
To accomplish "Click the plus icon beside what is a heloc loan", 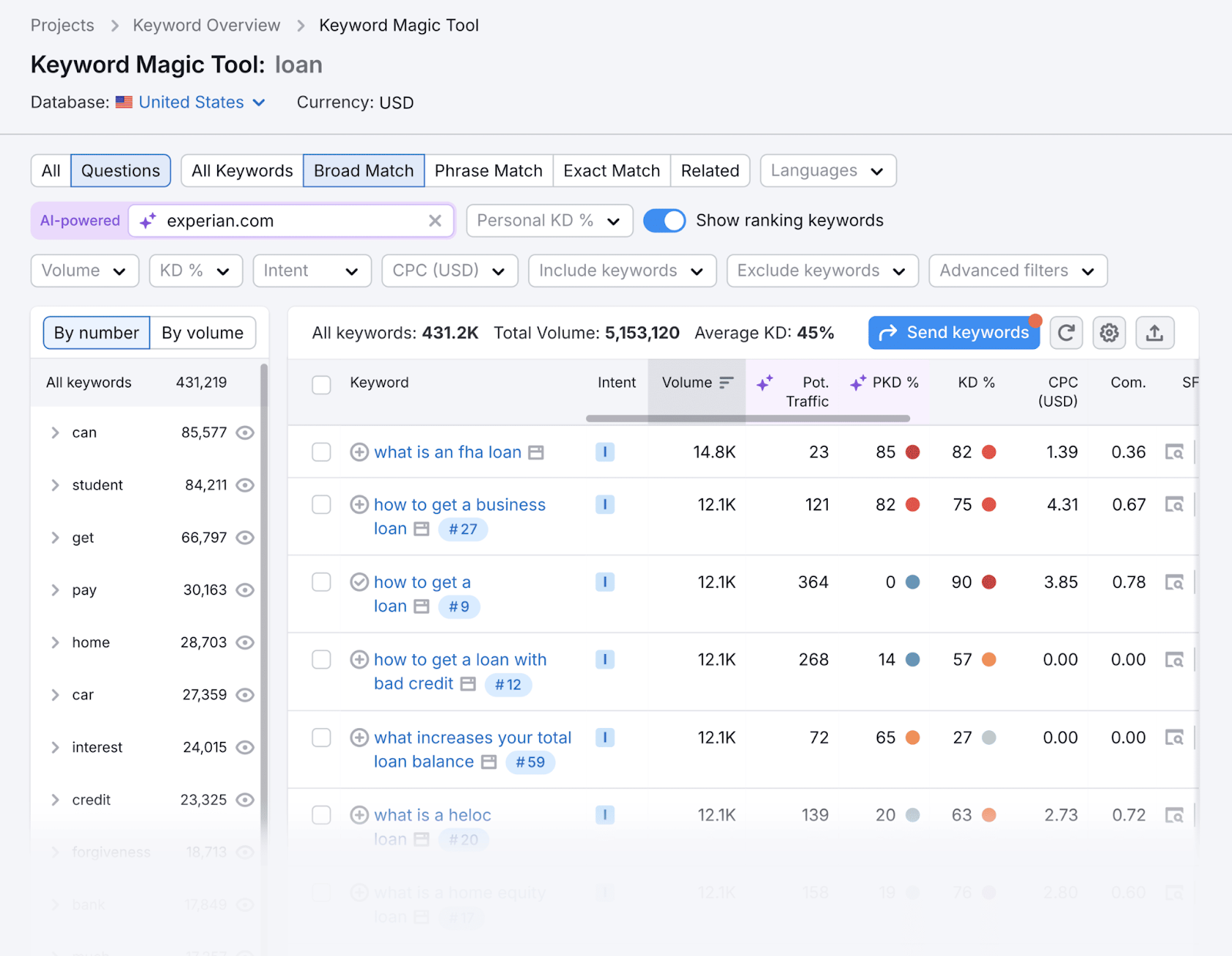I will point(359,815).
